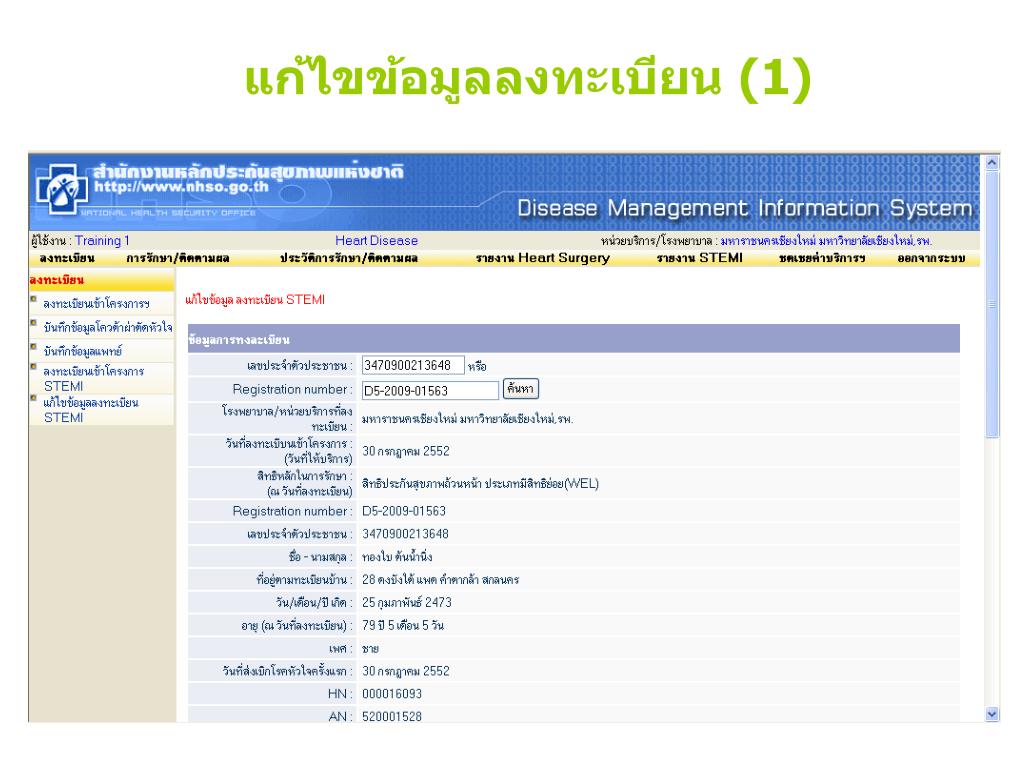This screenshot has height=768, width=1024.
Task: Click the citizen ID input field
Action: tap(413, 365)
